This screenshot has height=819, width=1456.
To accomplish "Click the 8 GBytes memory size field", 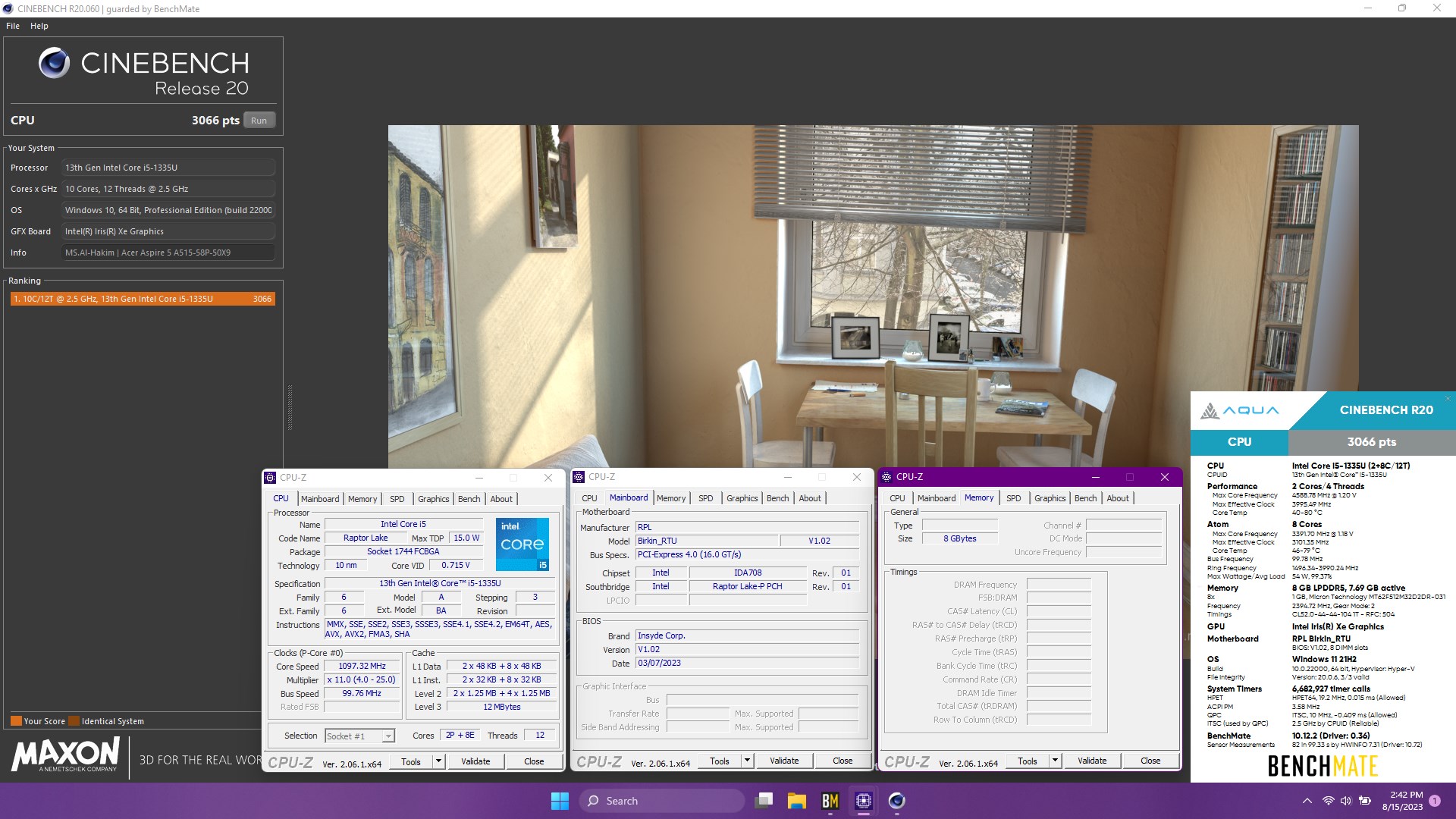I will pos(959,538).
